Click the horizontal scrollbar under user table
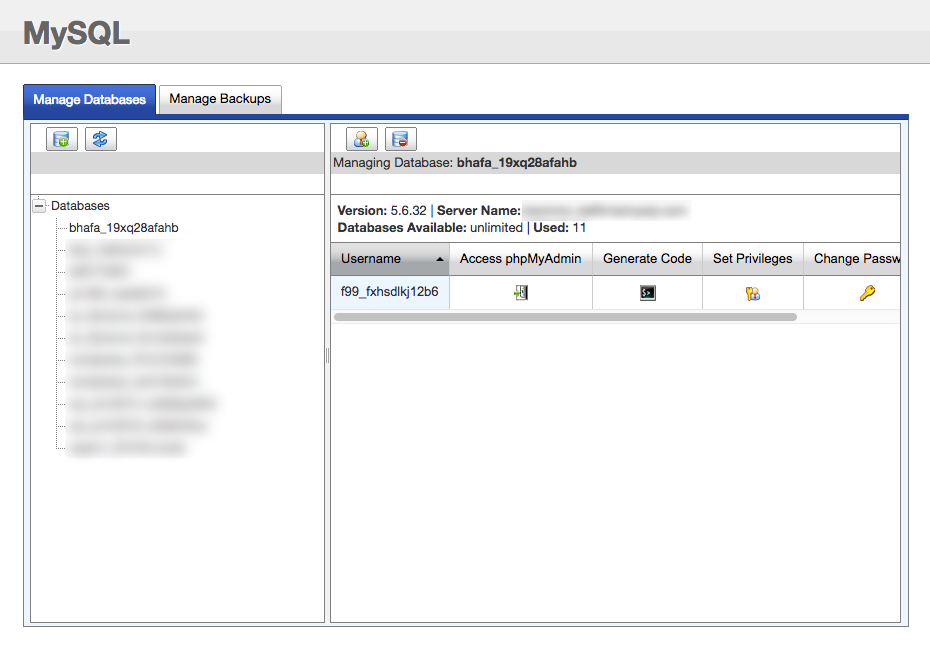The image size is (930, 646). (x=565, y=317)
